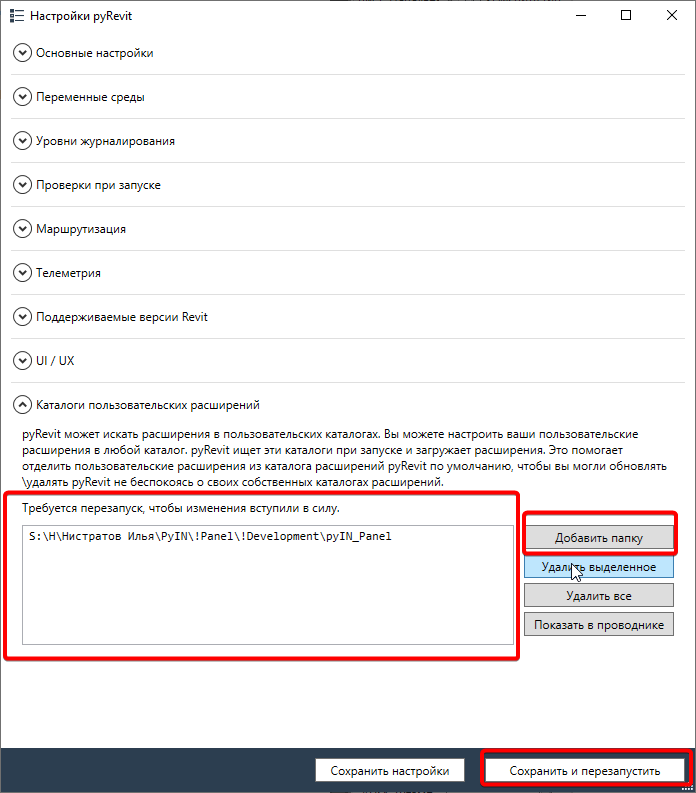Expand Проверки при запуске chevron icon
This screenshot has width=696, height=793.
(22, 185)
